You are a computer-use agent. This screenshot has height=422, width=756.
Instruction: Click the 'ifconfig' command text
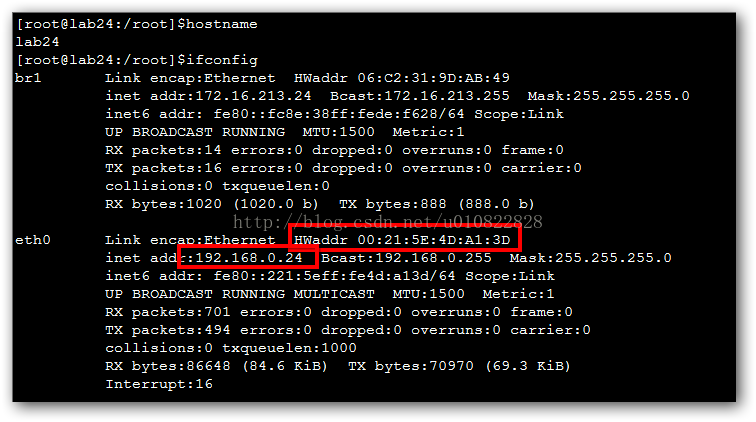point(222,60)
